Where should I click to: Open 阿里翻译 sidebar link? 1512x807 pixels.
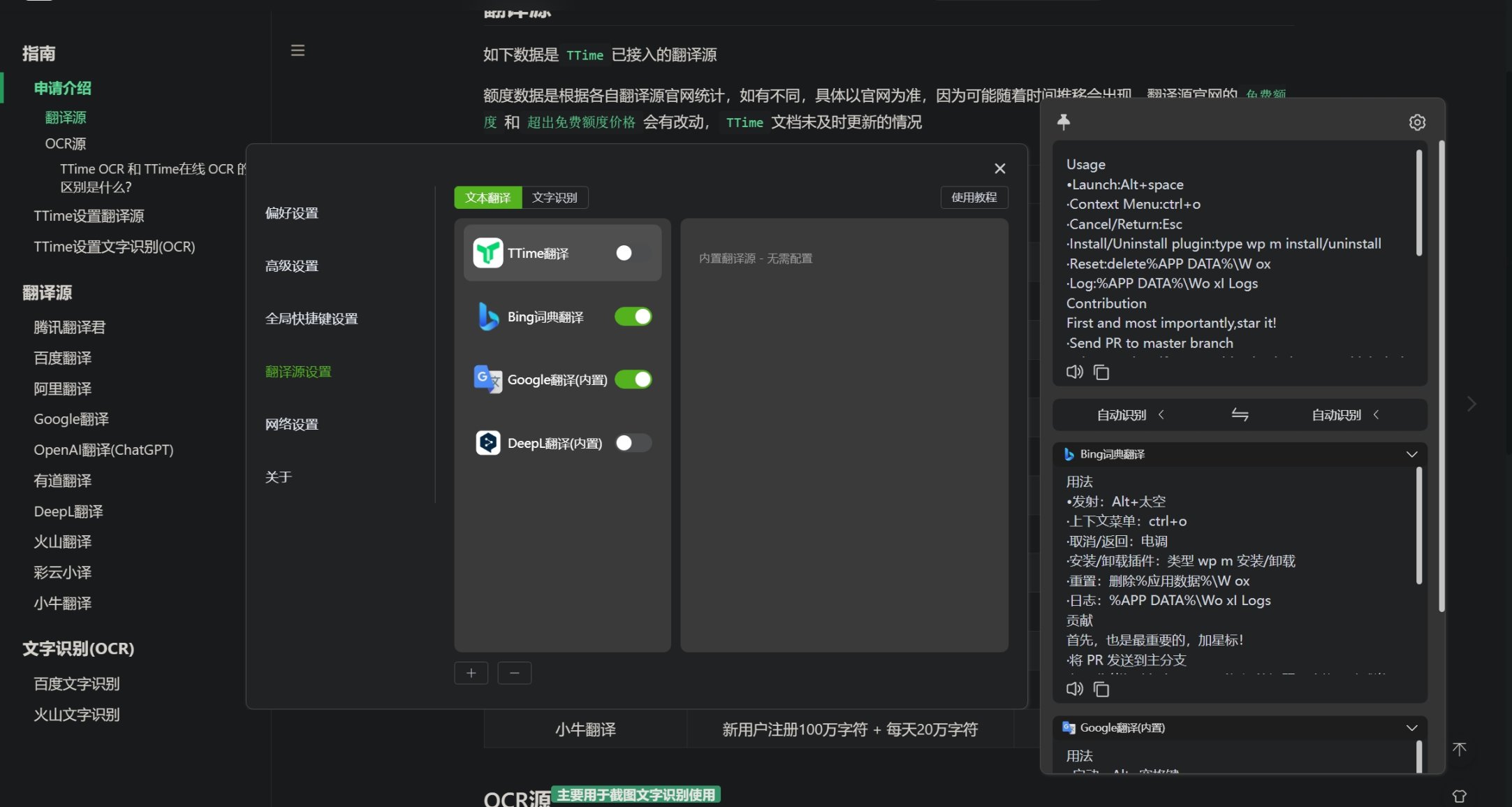[x=63, y=388]
